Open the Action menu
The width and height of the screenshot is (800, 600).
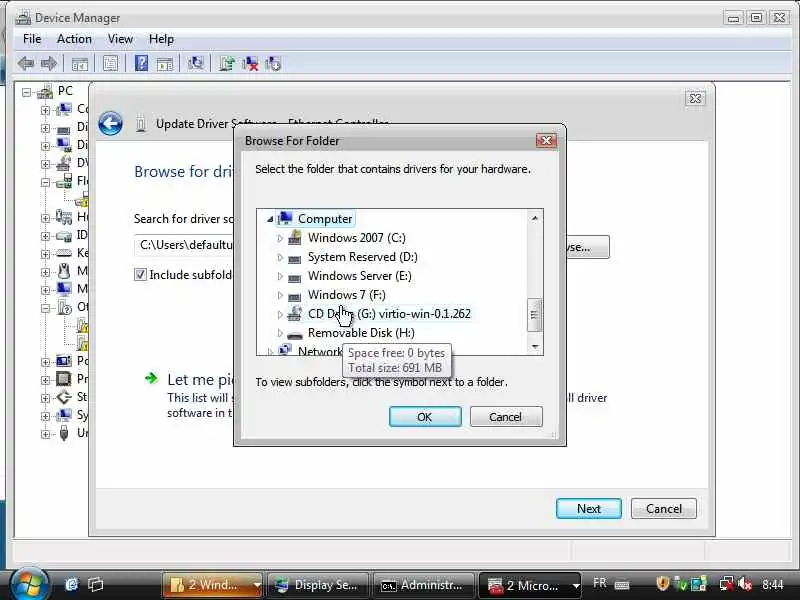[74, 39]
